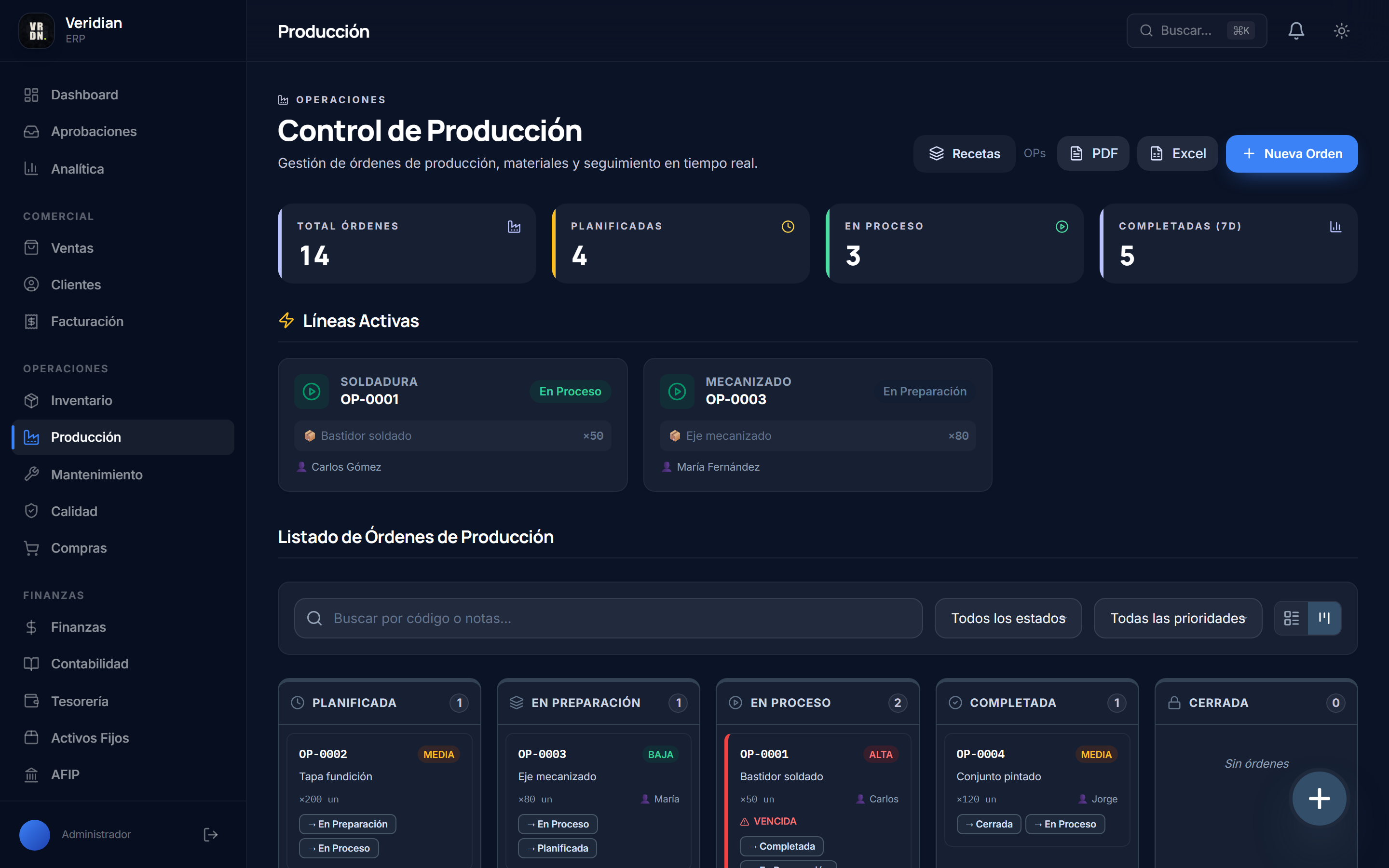
Task: Click the global Buscar search field
Action: pyautogui.click(x=1197, y=30)
